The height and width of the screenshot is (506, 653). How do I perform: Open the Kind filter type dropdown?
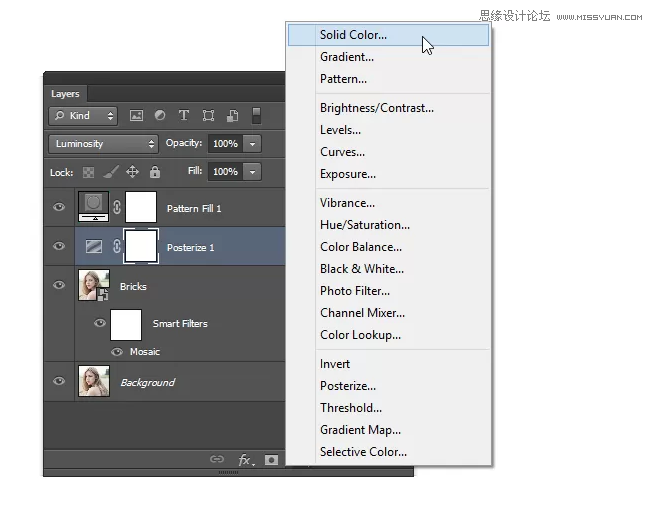point(84,116)
